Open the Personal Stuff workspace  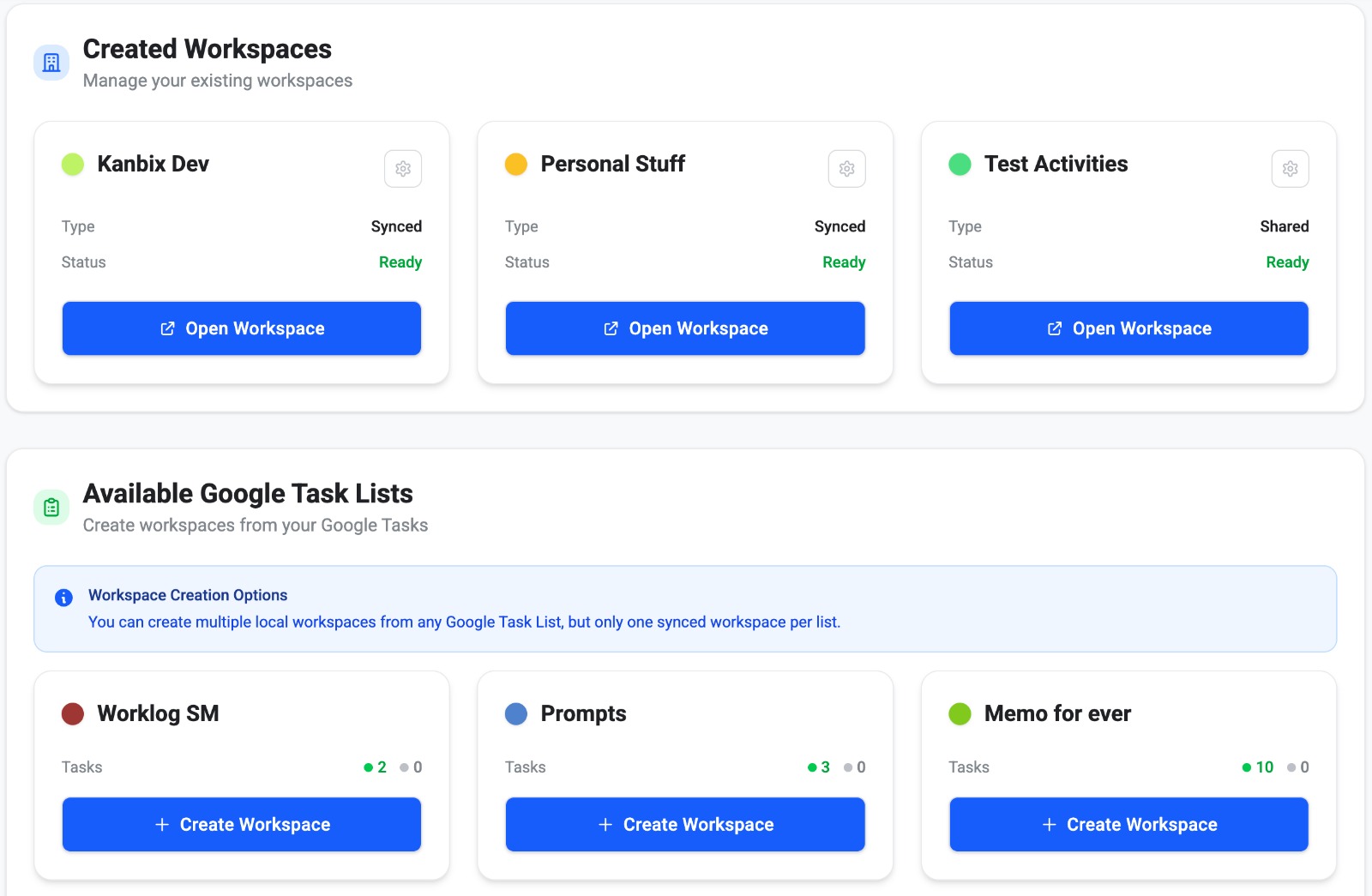click(x=684, y=328)
